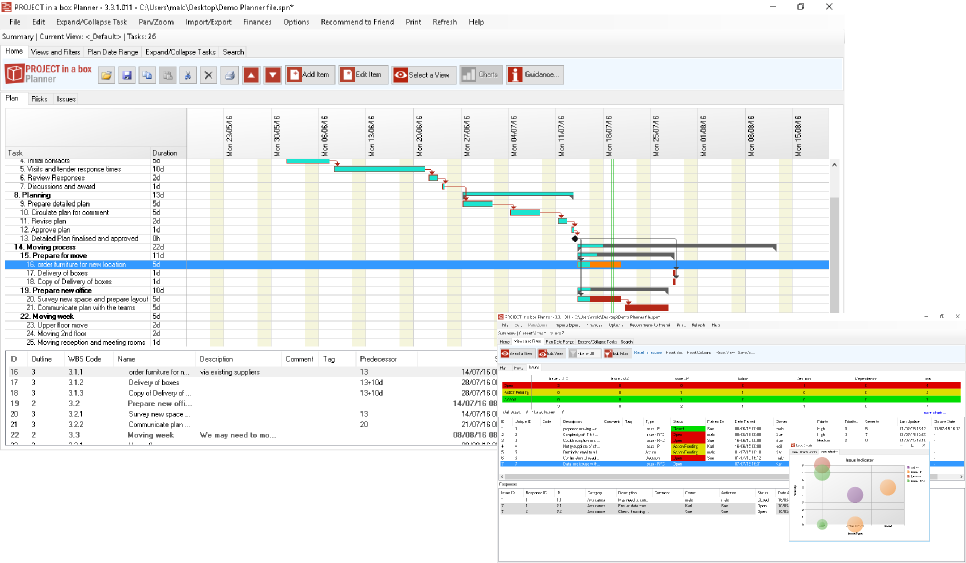Switch to the Views and Filters ribbon tab
The width and height of the screenshot is (966, 563).
(x=55, y=52)
